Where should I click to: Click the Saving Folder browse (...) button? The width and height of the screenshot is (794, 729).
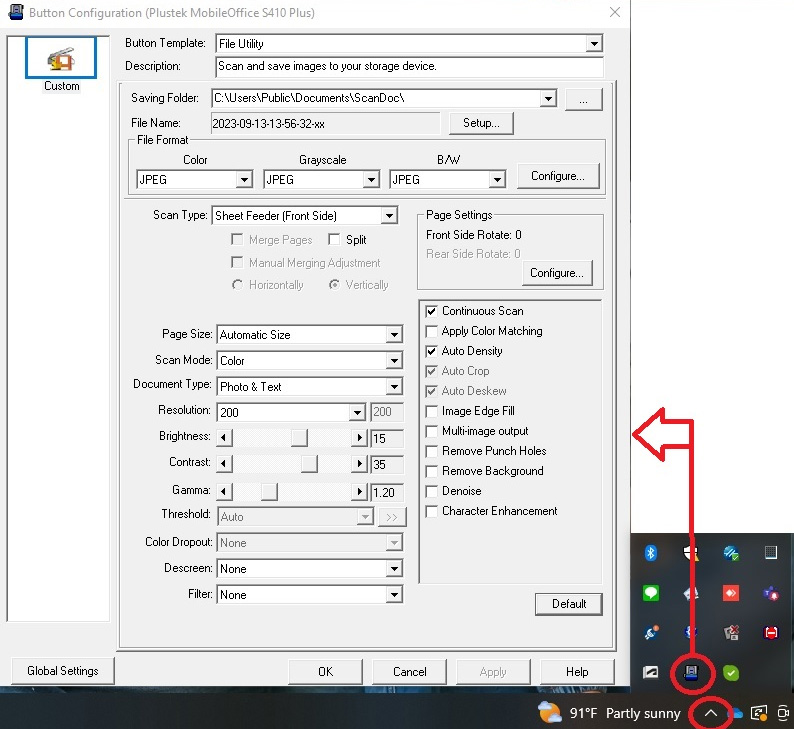click(583, 98)
